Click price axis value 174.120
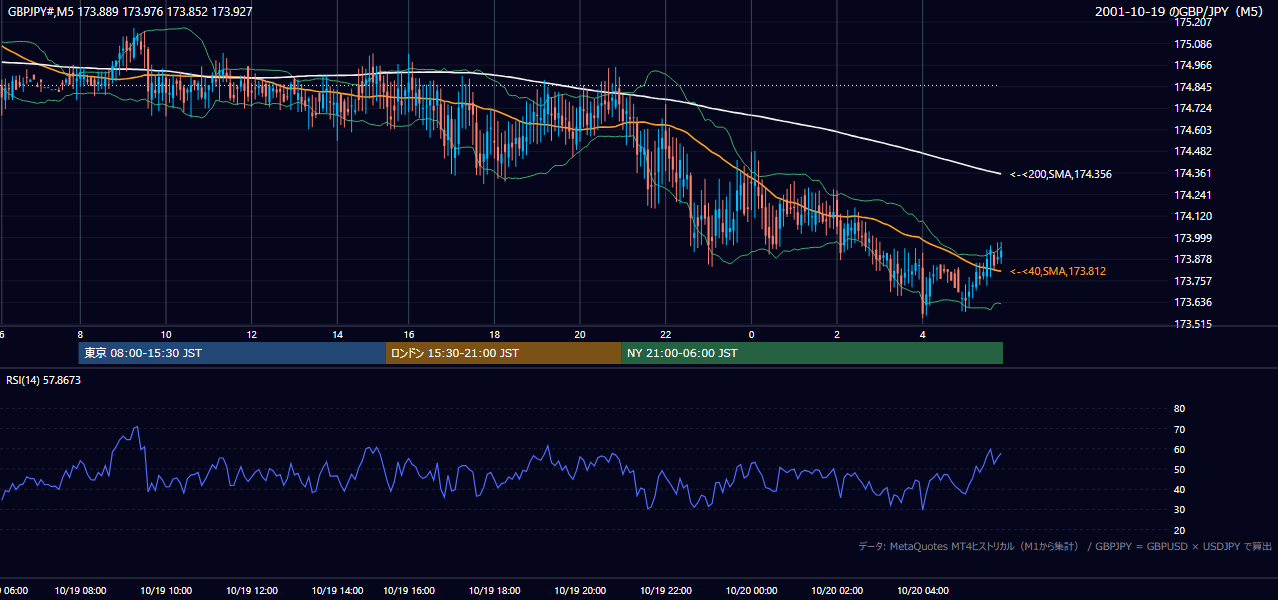 click(x=1192, y=216)
